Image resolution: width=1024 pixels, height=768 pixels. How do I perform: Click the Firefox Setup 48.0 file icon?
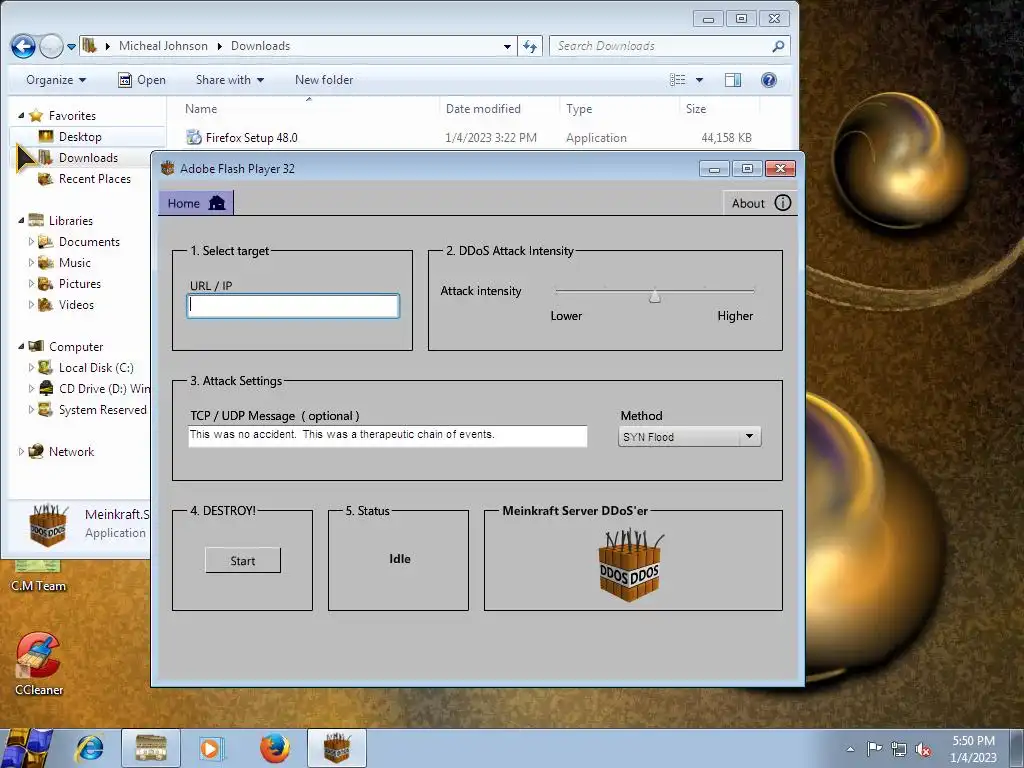pyautogui.click(x=193, y=137)
